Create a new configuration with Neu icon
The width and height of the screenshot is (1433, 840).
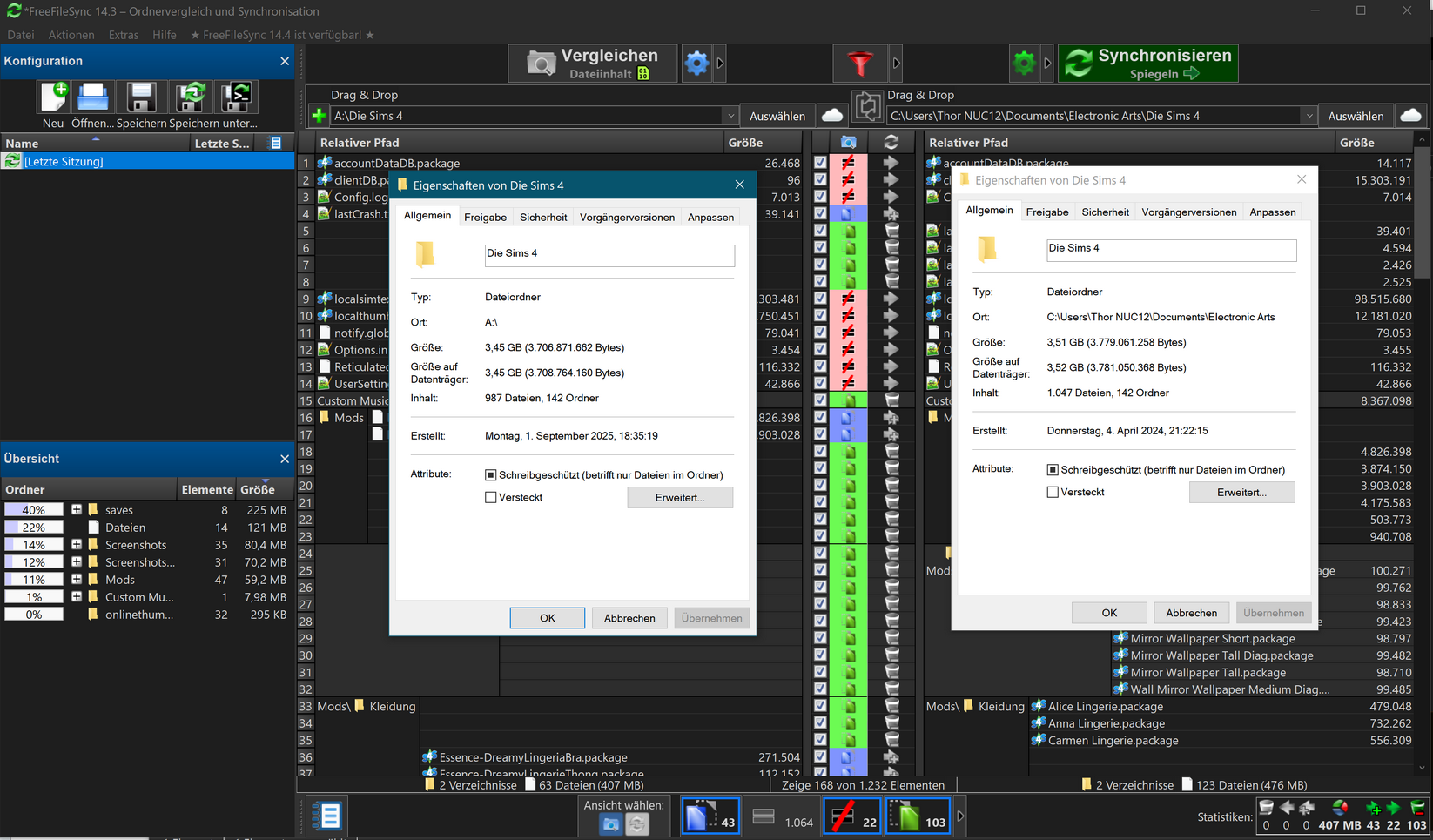53,97
